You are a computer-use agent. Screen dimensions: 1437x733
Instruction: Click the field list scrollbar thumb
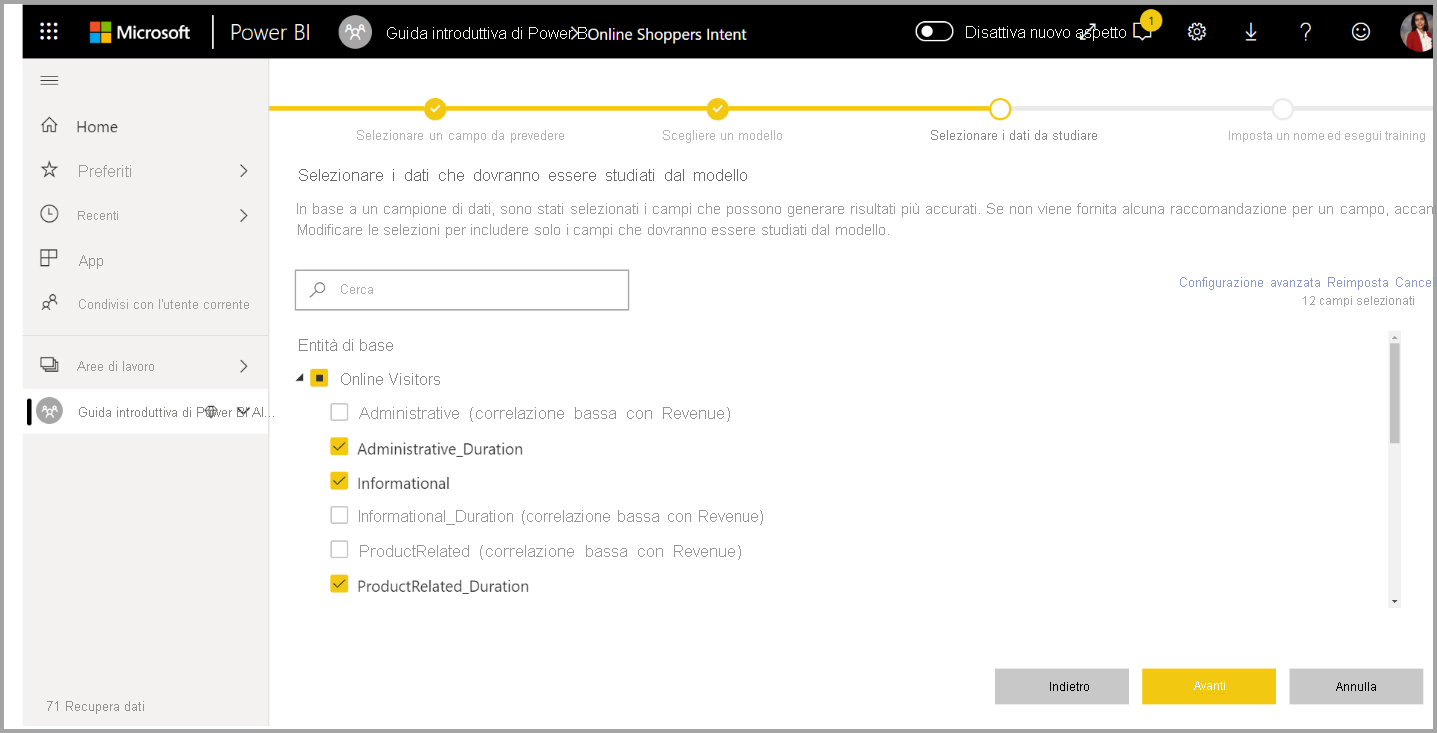pyautogui.click(x=1395, y=392)
